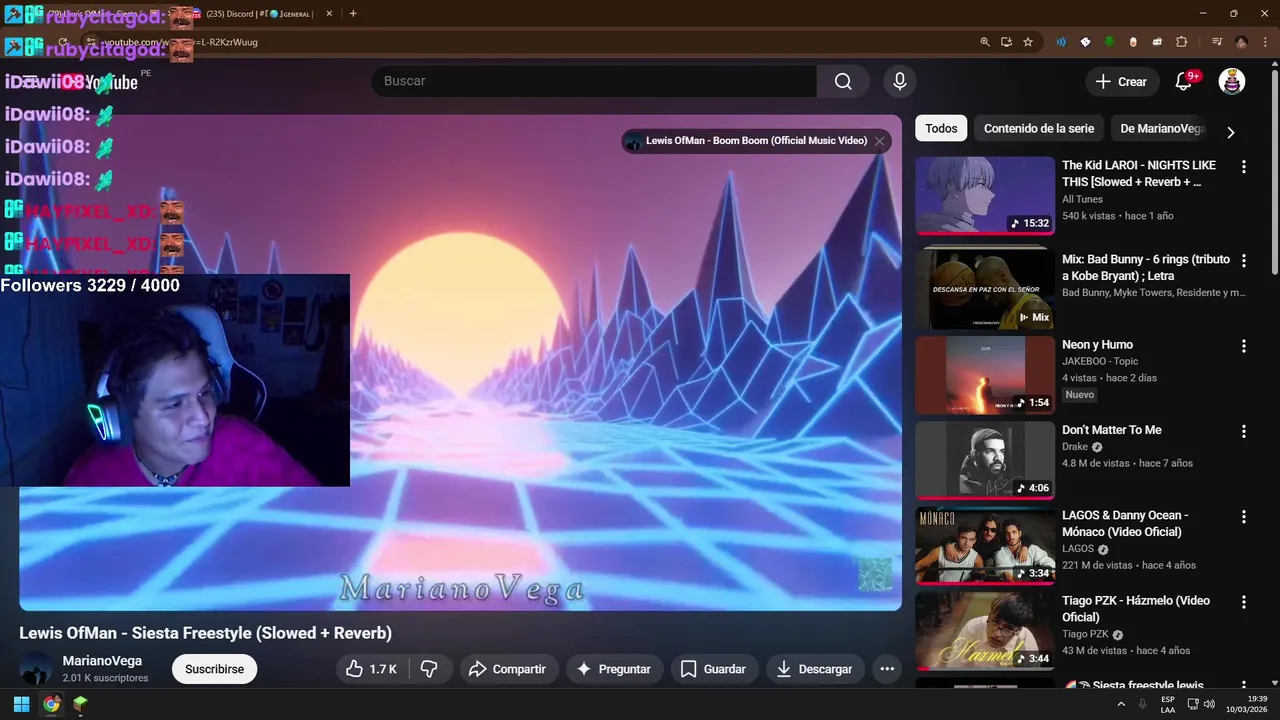This screenshot has width=1280, height=720.
Task: Open Tiago PZK Házmelo thumbnail
Action: [985, 631]
